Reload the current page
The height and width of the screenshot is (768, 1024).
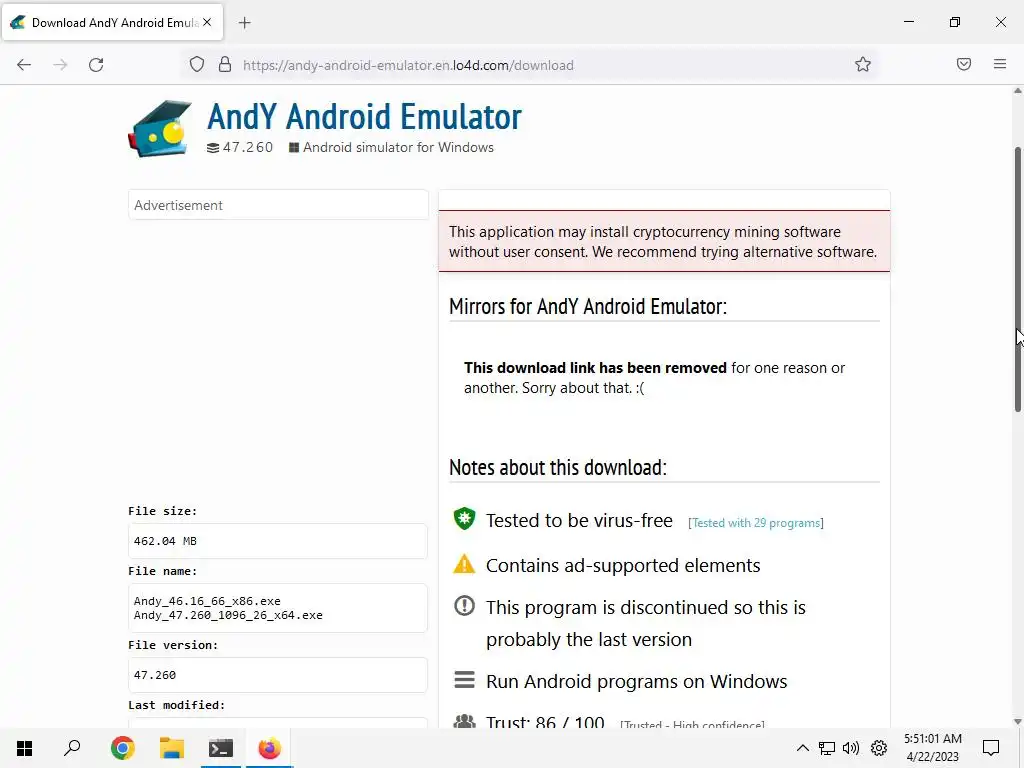click(x=96, y=65)
